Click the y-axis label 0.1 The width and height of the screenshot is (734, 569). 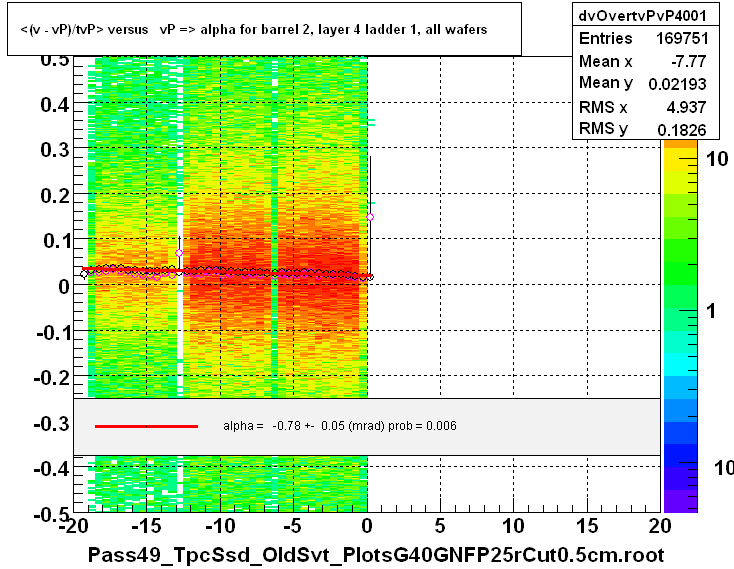[x=56, y=241]
